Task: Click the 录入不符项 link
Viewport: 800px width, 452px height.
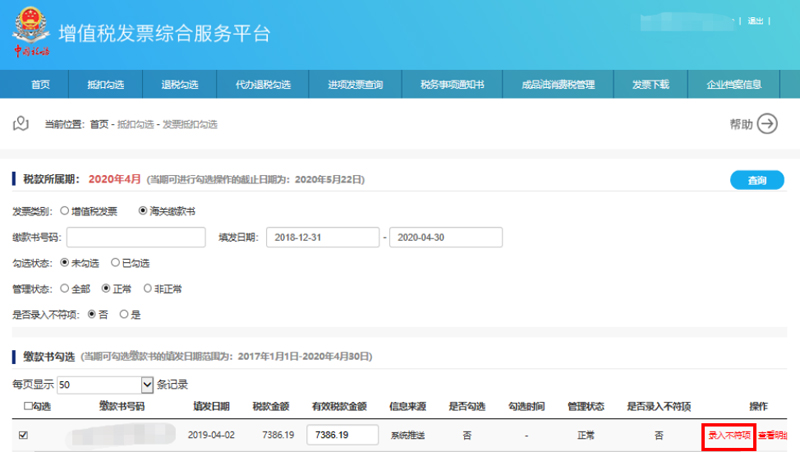Action: (728, 435)
